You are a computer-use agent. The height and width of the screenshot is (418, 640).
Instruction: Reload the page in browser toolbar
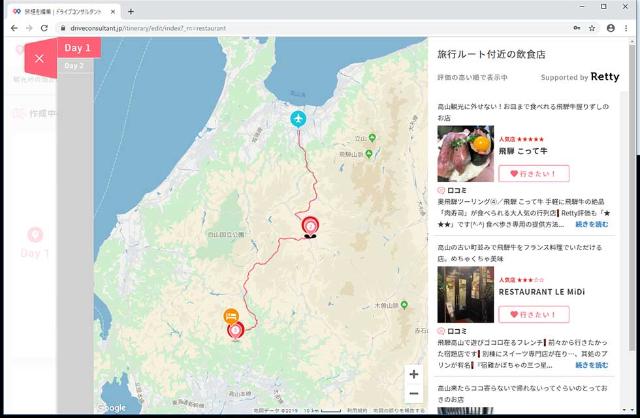[44, 28]
